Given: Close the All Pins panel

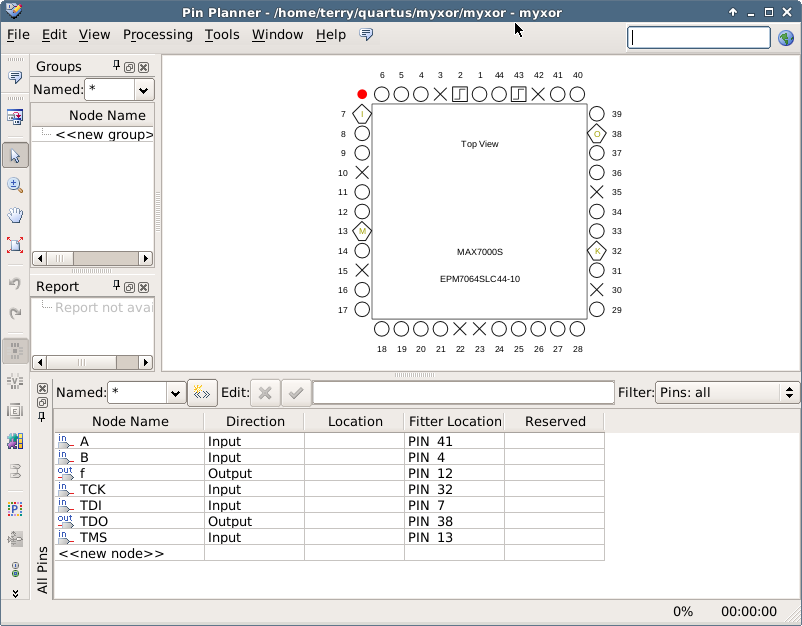Looking at the screenshot, I should pos(42,389).
